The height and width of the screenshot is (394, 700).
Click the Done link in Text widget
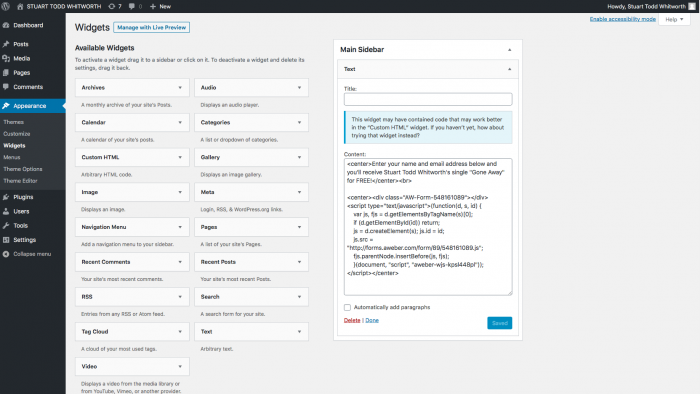[x=372, y=320]
